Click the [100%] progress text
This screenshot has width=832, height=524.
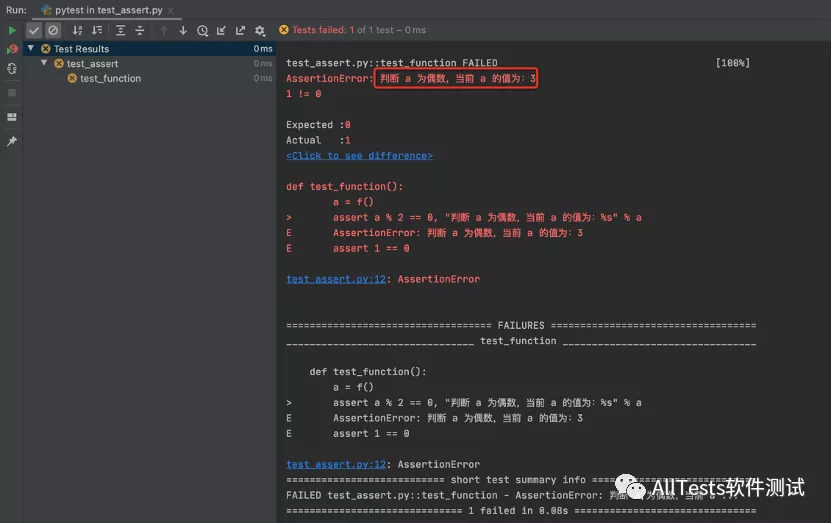(x=733, y=63)
